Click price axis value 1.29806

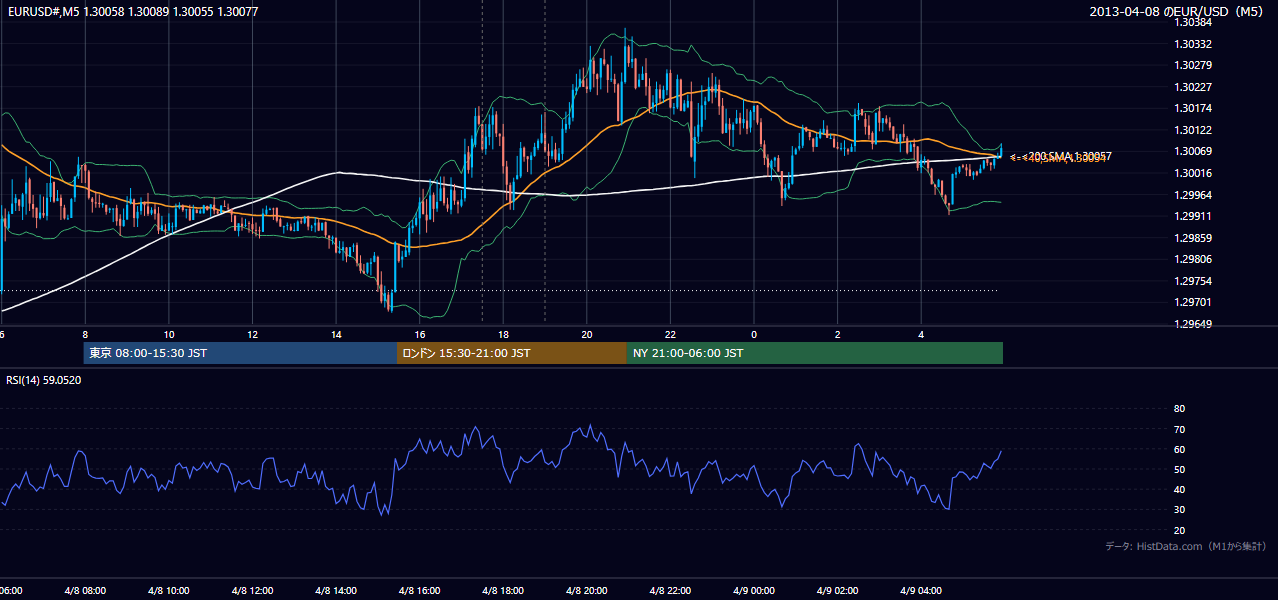[1193, 259]
